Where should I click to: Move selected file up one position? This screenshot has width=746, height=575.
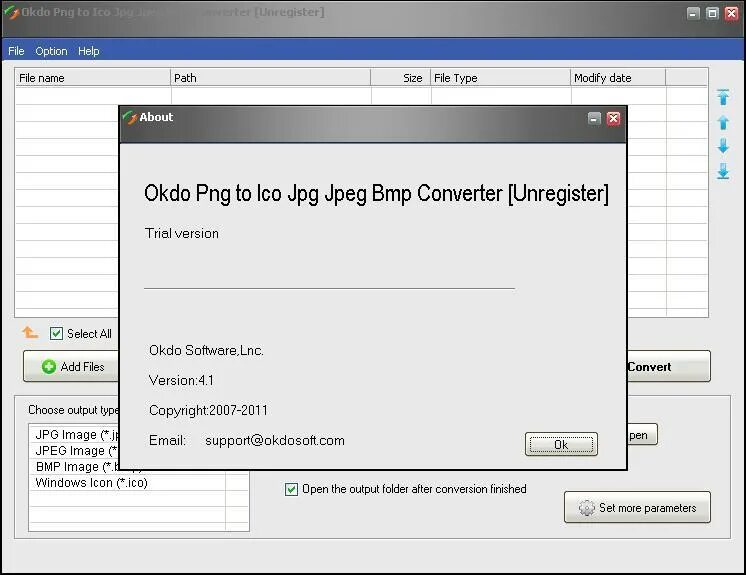point(723,123)
